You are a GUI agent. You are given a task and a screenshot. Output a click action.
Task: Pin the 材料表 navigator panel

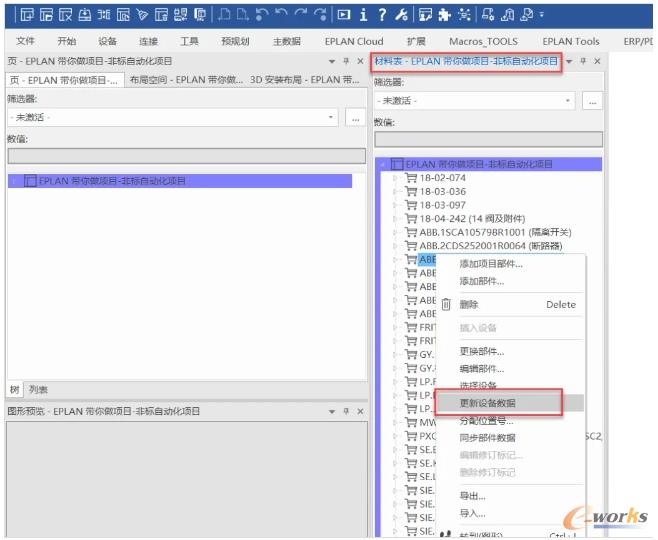(x=583, y=61)
